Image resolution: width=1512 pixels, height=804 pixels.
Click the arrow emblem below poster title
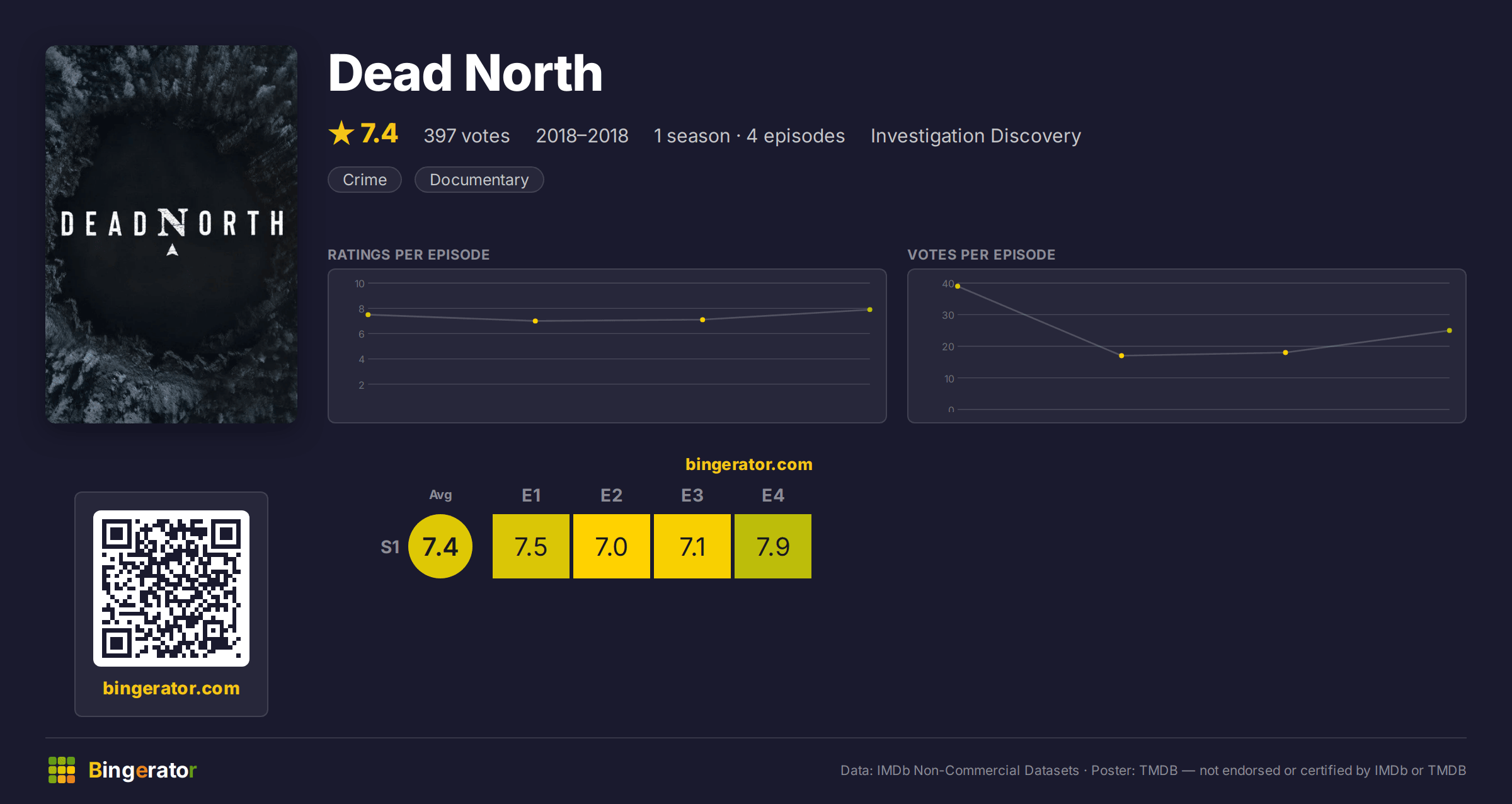click(172, 250)
